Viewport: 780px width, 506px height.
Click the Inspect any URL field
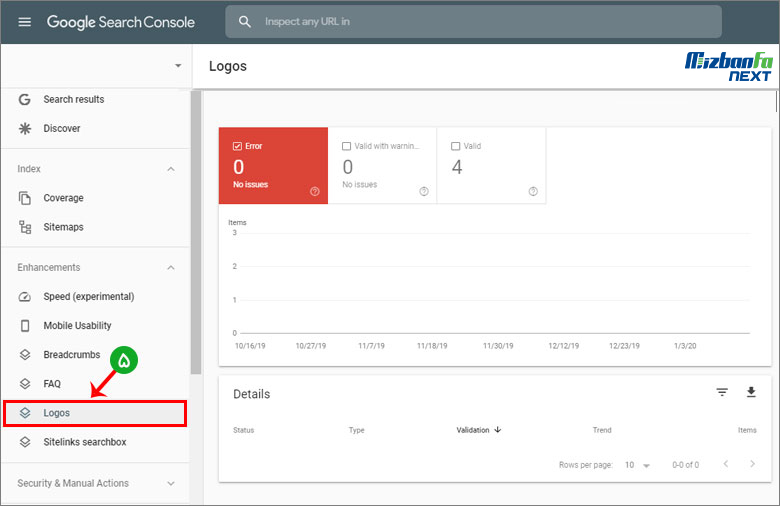point(473,21)
